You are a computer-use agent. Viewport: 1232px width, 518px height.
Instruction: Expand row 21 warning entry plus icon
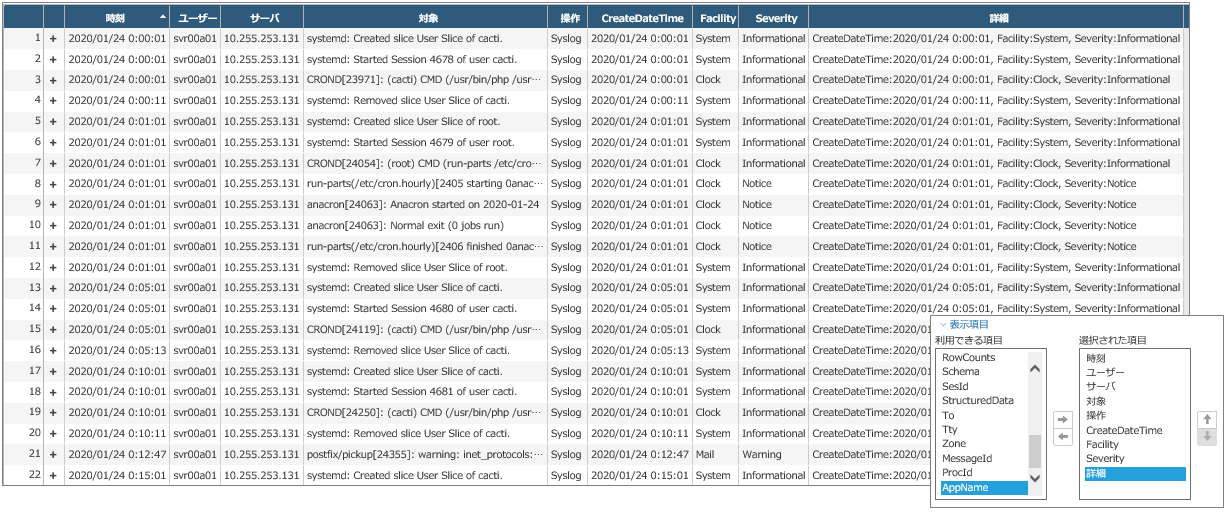click(x=54, y=455)
